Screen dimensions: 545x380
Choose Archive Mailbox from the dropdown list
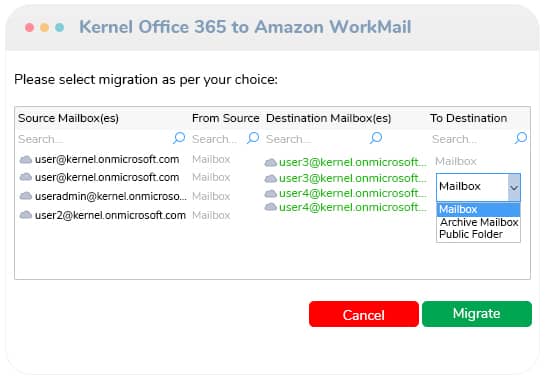479,222
